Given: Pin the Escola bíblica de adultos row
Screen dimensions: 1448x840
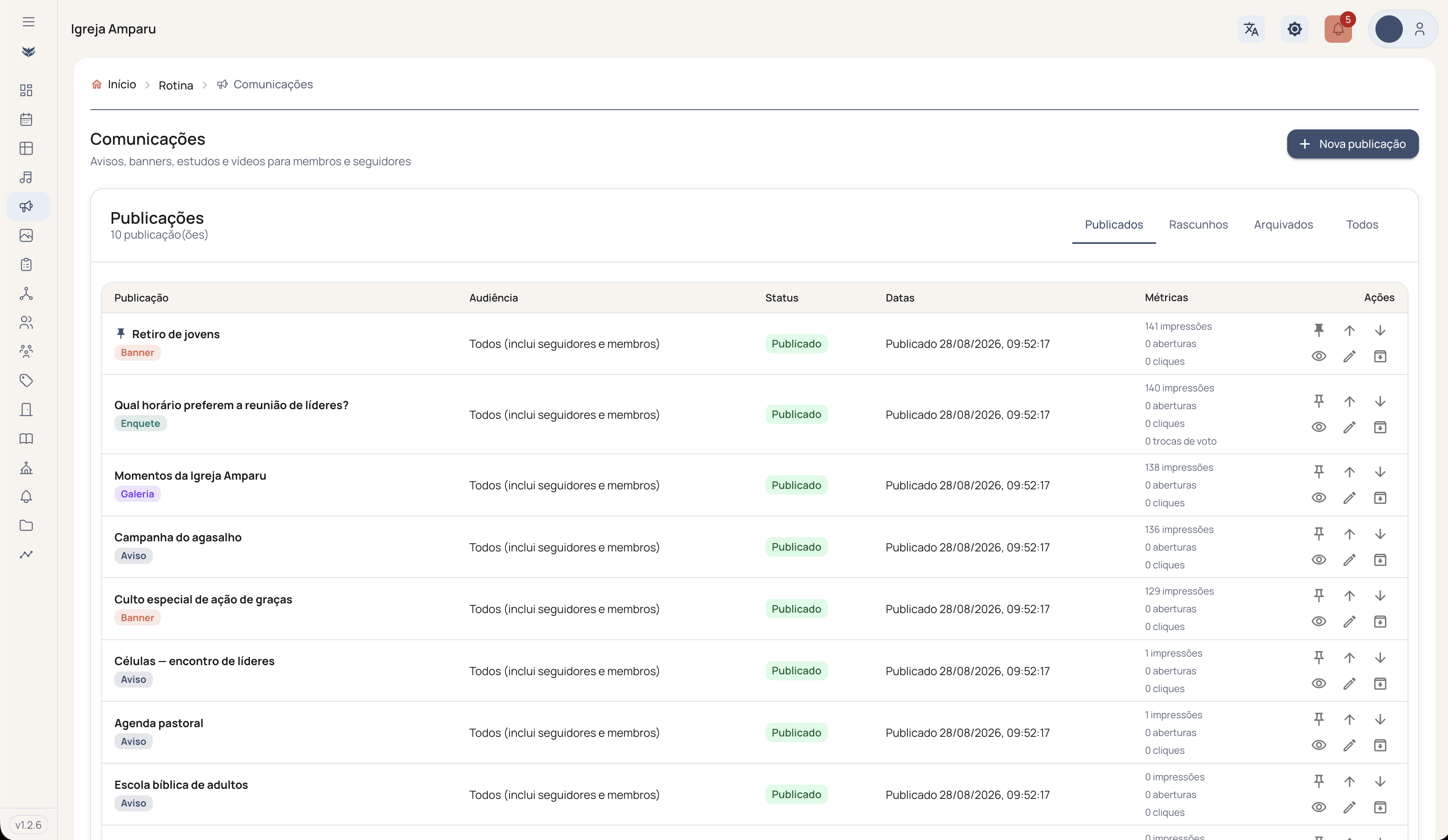Looking at the screenshot, I should [1319, 782].
